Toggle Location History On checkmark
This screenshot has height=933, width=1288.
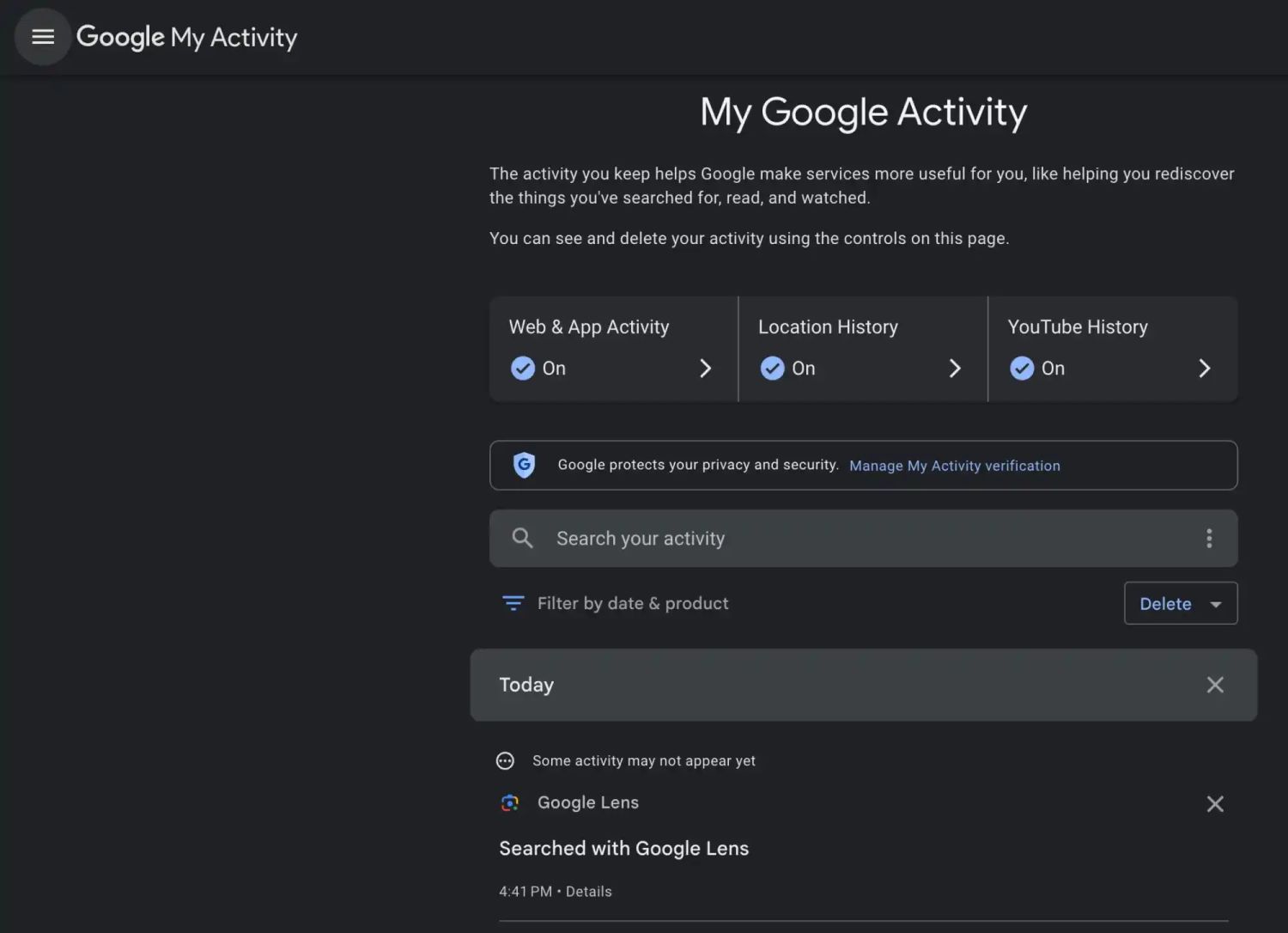(x=772, y=369)
